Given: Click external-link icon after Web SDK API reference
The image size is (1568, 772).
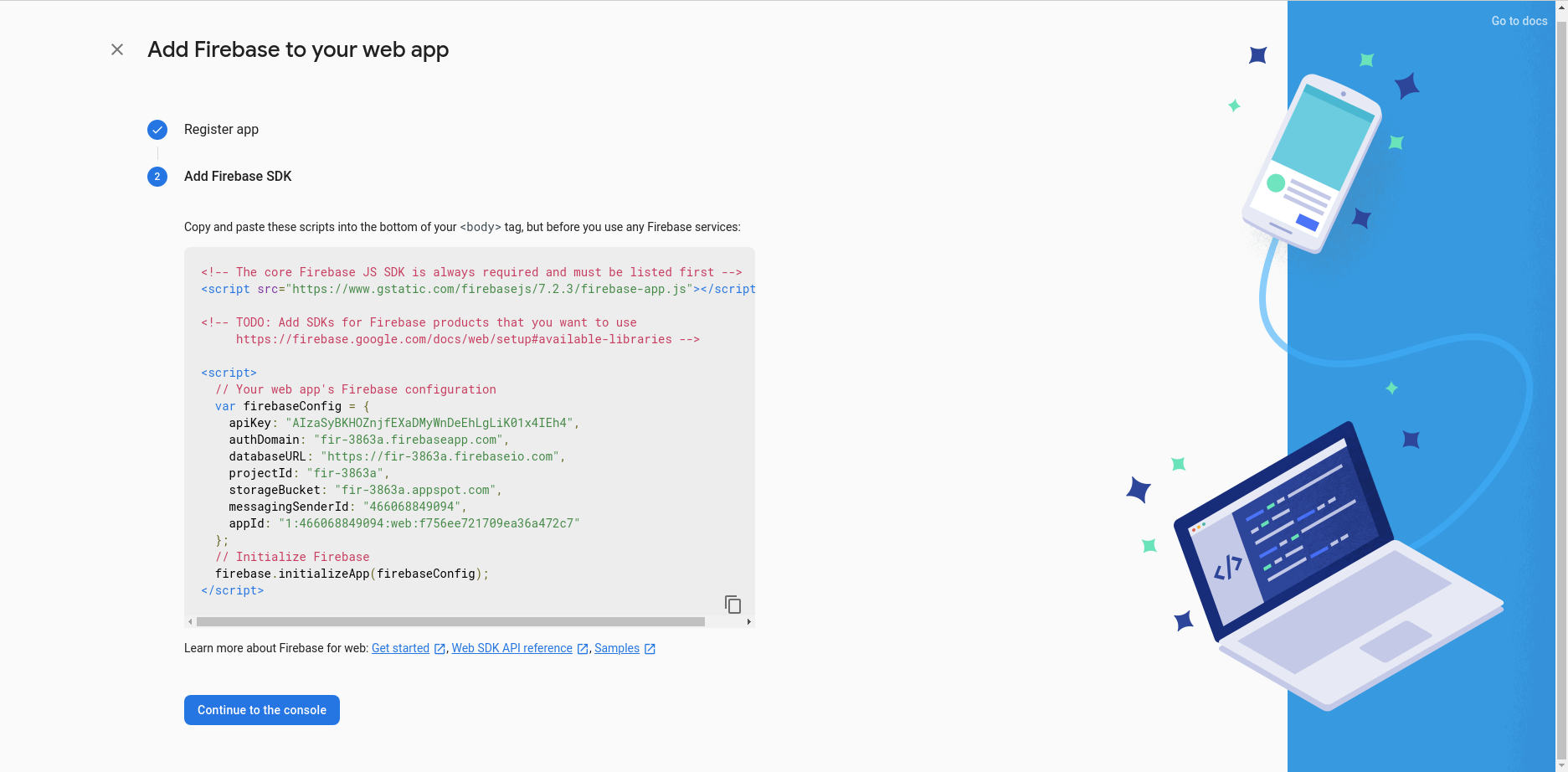Looking at the screenshot, I should [x=583, y=649].
